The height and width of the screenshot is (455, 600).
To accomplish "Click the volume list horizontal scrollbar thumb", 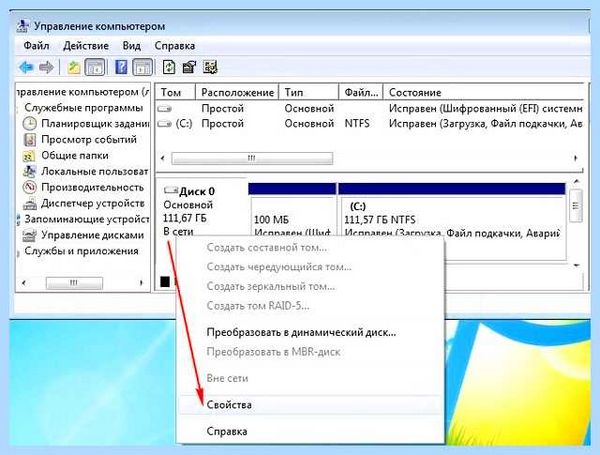I will click(x=252, y=158).
